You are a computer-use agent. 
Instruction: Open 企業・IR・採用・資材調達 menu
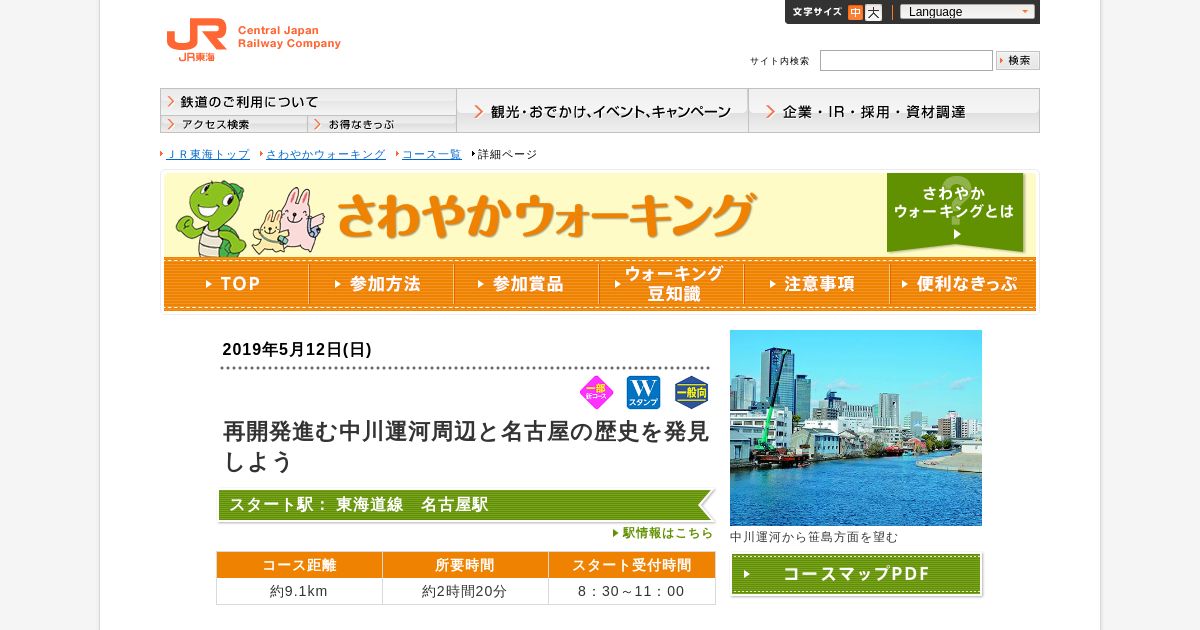point(894,110)
